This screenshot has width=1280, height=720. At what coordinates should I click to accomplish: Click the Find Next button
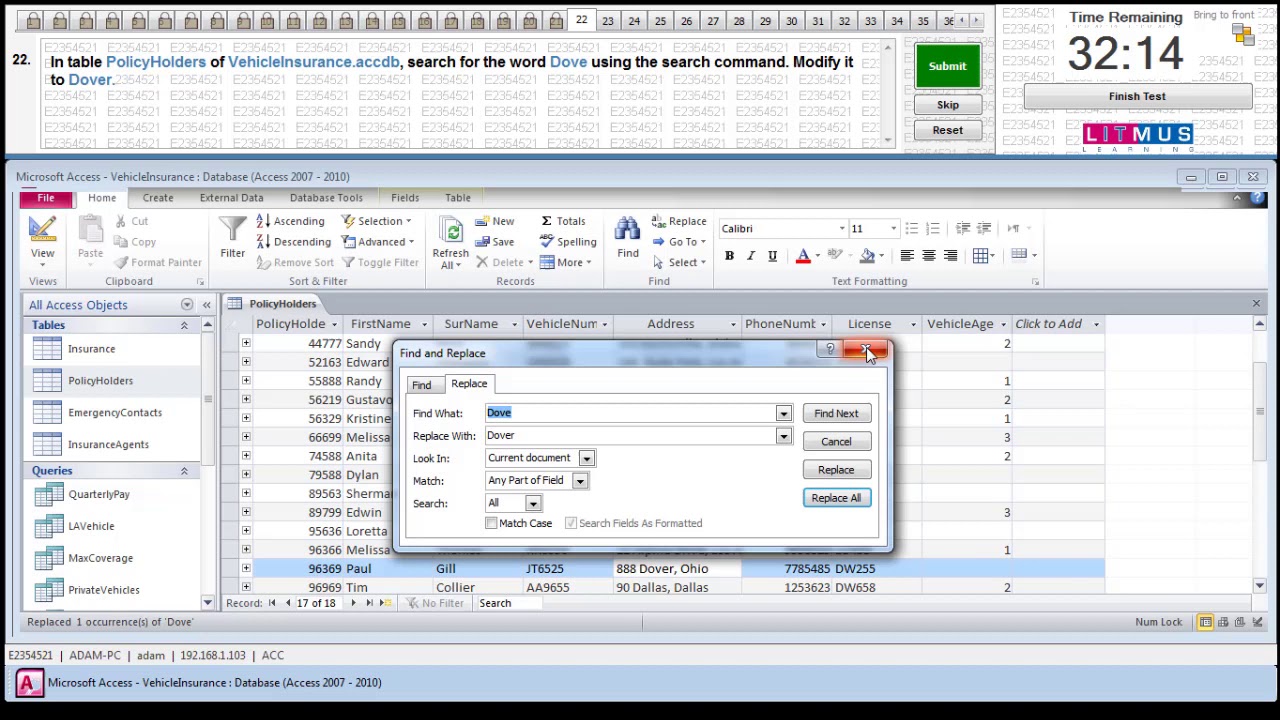click(x=836, y=414)
